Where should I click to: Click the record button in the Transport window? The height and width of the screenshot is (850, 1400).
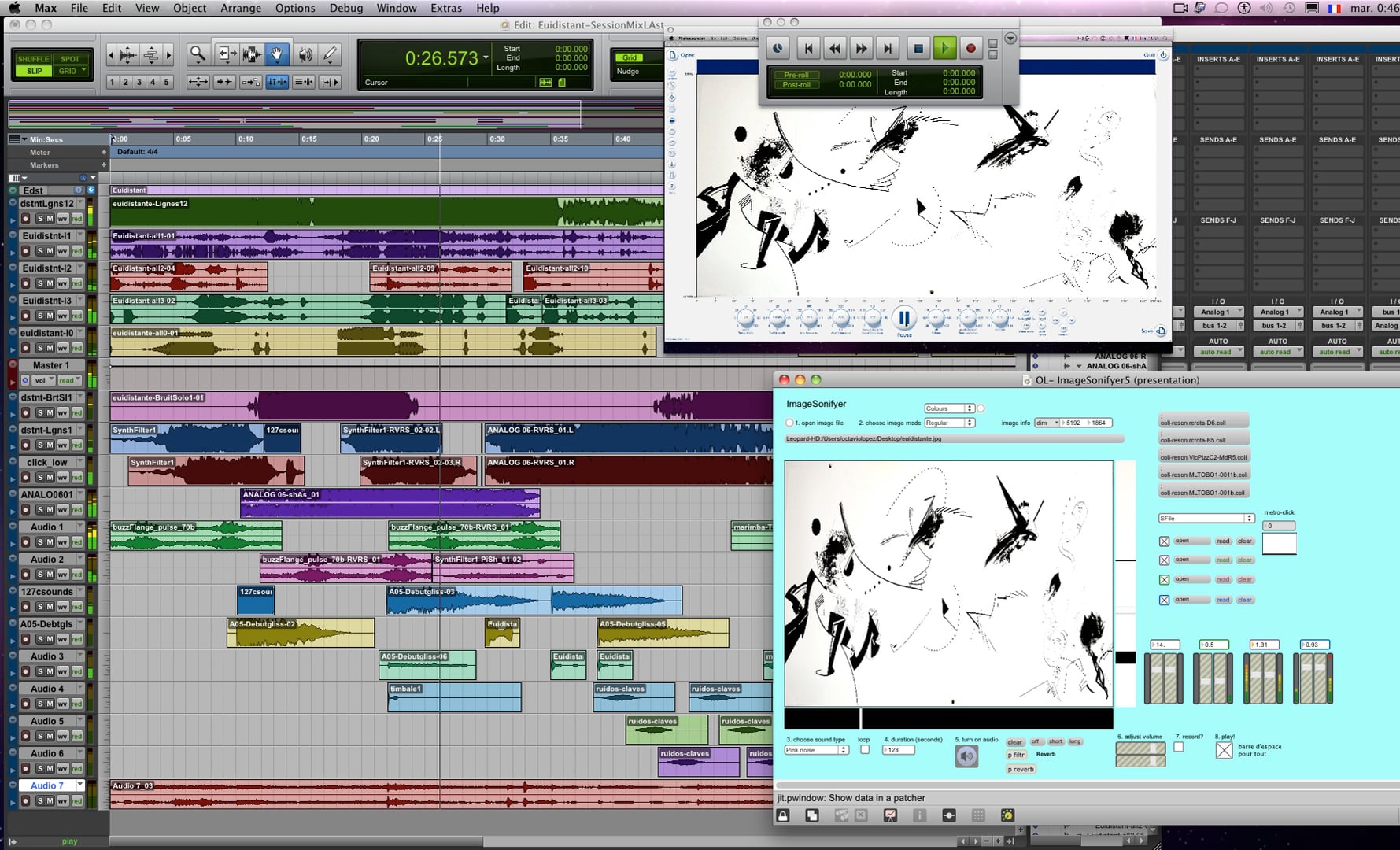(x=970, y=49)
